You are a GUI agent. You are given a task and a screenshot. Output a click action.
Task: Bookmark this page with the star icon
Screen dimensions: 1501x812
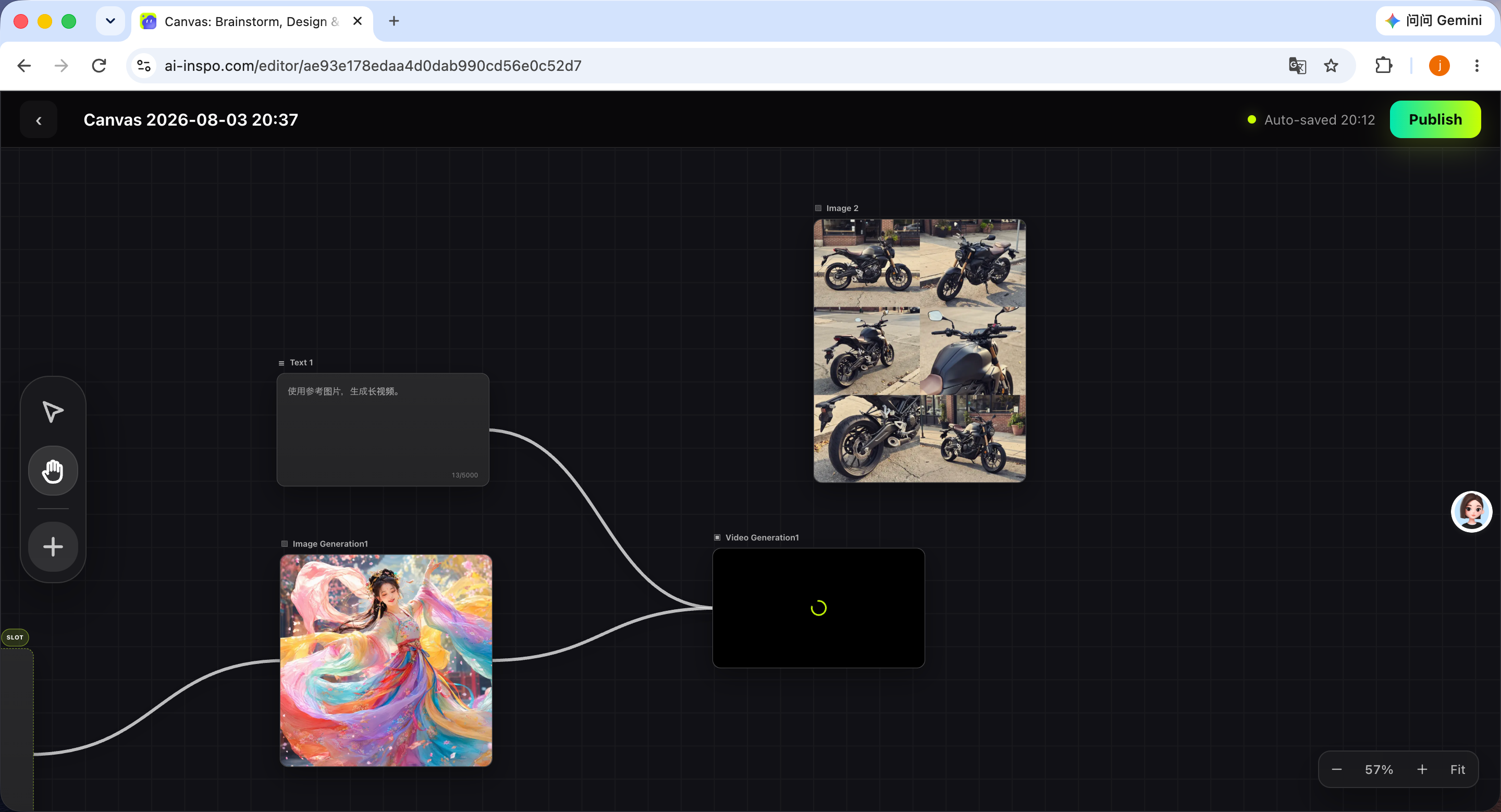click(x=1330, y=66)
